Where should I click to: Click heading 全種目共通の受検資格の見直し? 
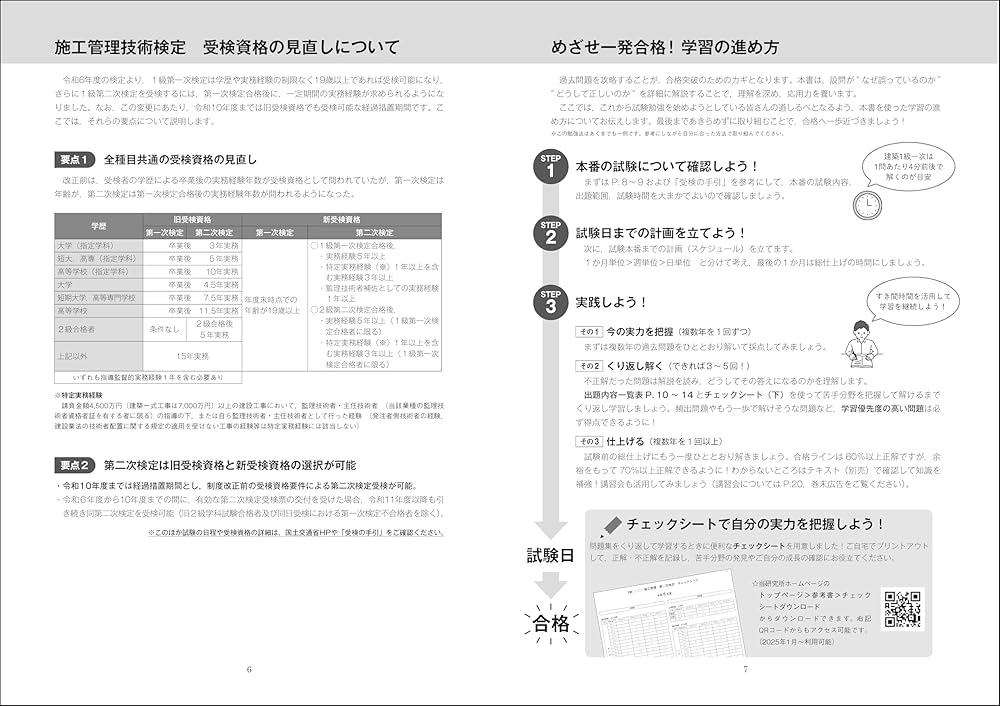(180, 159)
